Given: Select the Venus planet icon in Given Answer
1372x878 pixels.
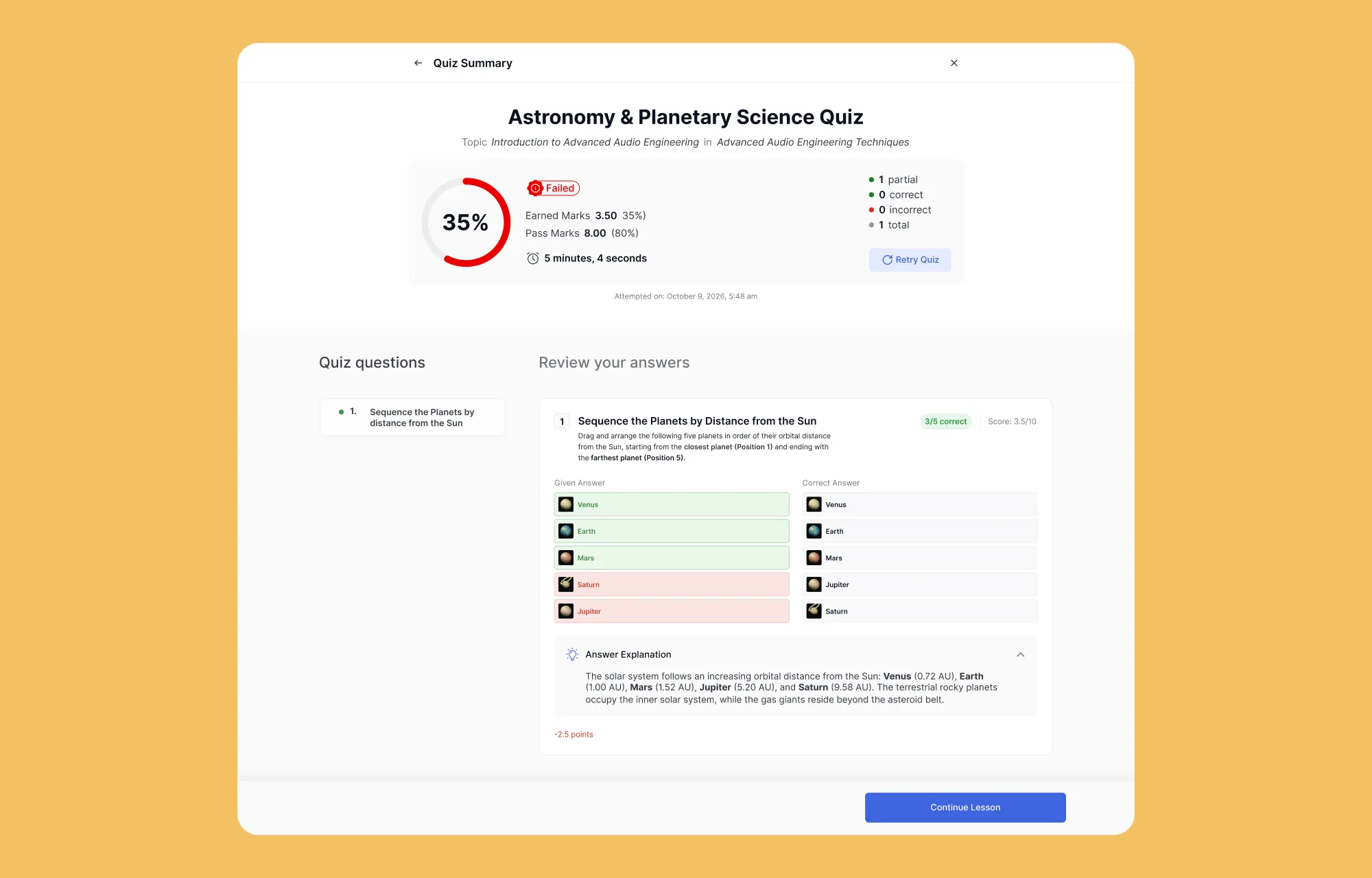Looking at the screenshot, I should coord(566,504).
